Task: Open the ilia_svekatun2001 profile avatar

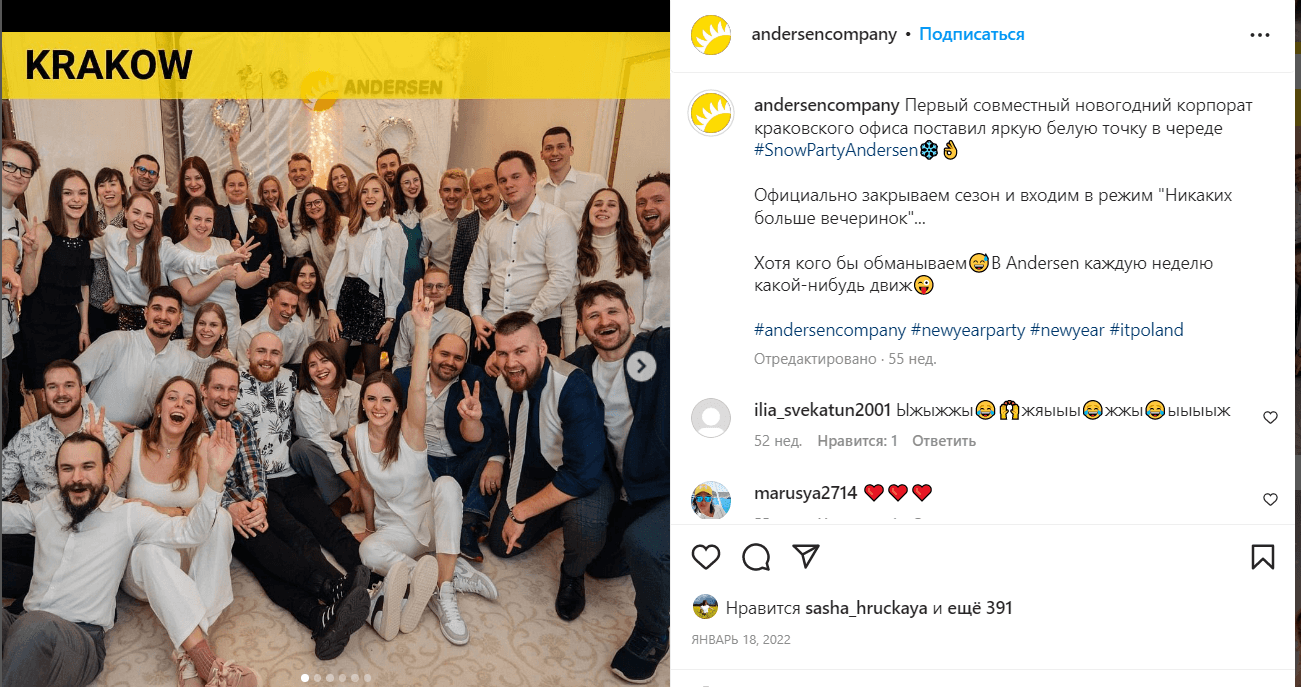Action: 711,418
